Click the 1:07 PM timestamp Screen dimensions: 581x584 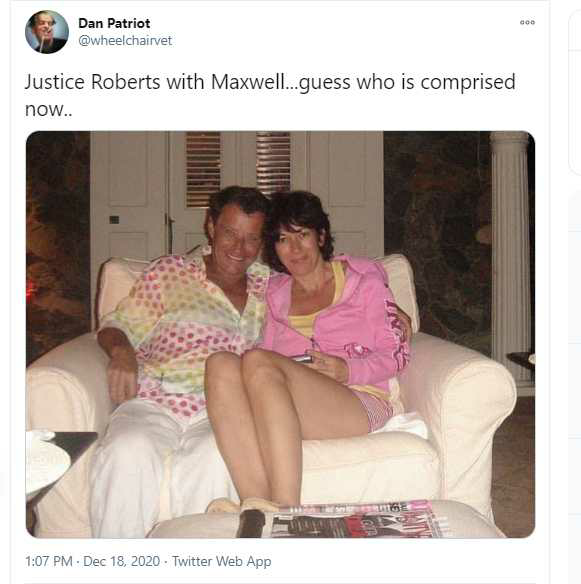pyautogui.click(x=48, y=561)
